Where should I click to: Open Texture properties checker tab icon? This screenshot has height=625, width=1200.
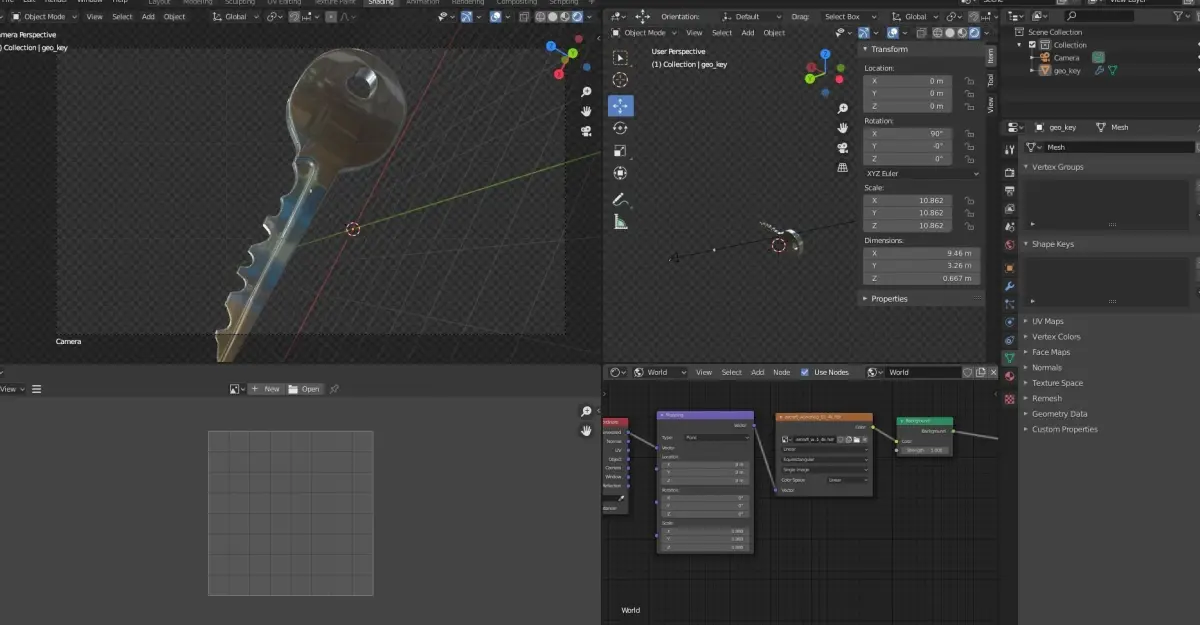tap(1009, 398)
